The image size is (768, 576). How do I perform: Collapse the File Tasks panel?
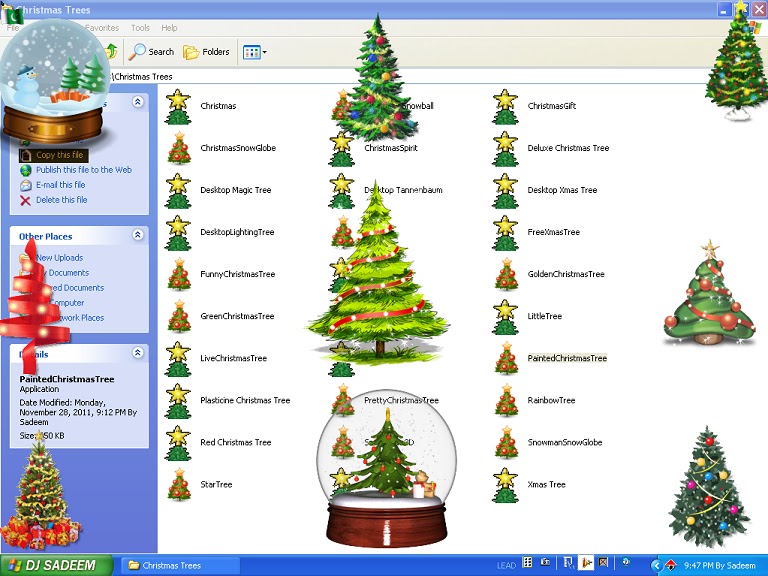138,101
